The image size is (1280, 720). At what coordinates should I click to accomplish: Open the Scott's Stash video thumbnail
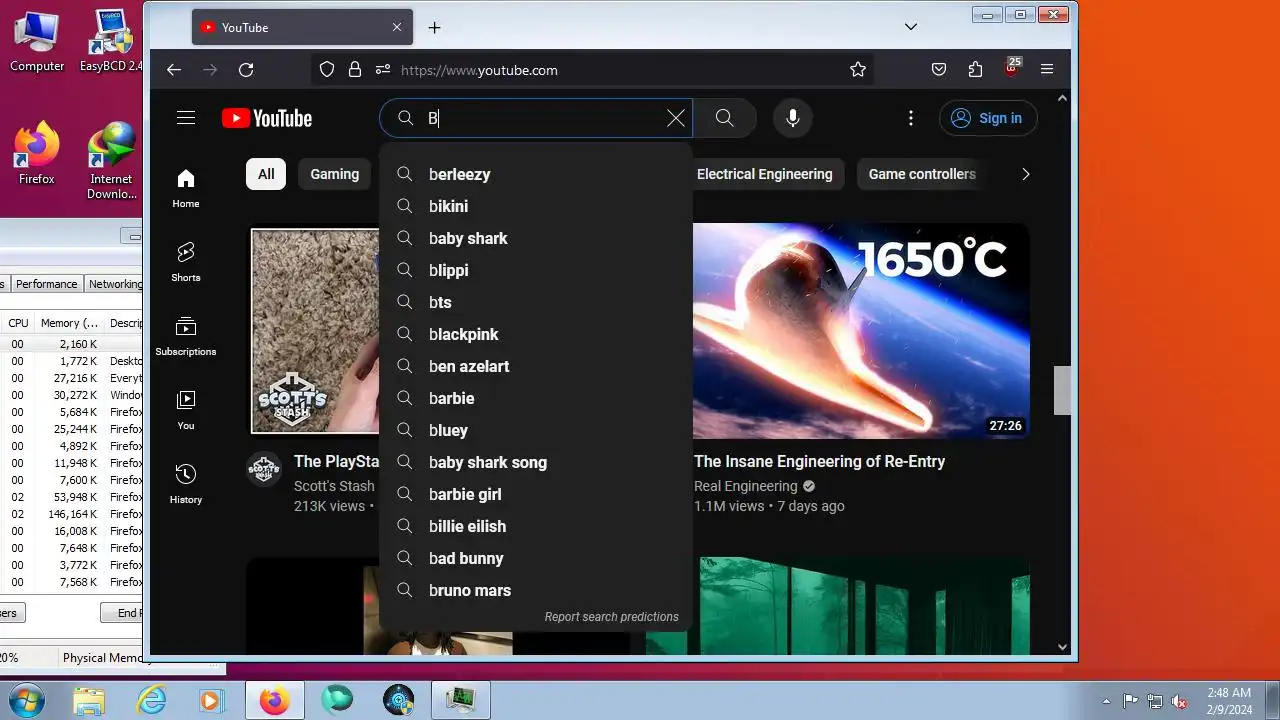pos(315,331)
